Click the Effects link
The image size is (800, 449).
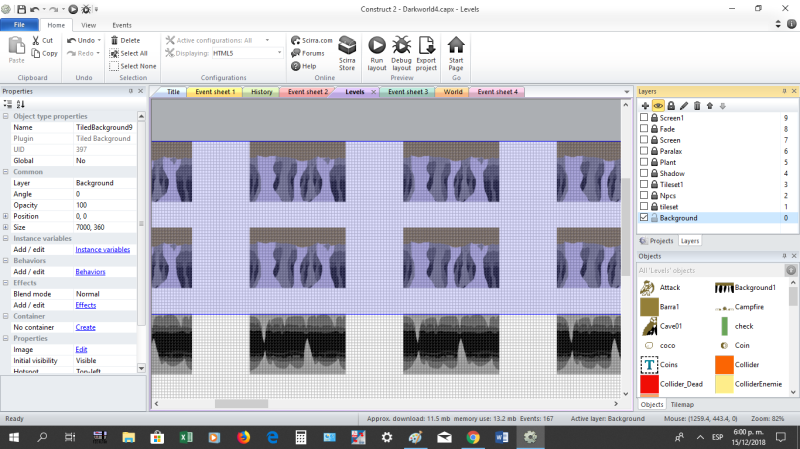pyautogui.click(x=86, y=305)
